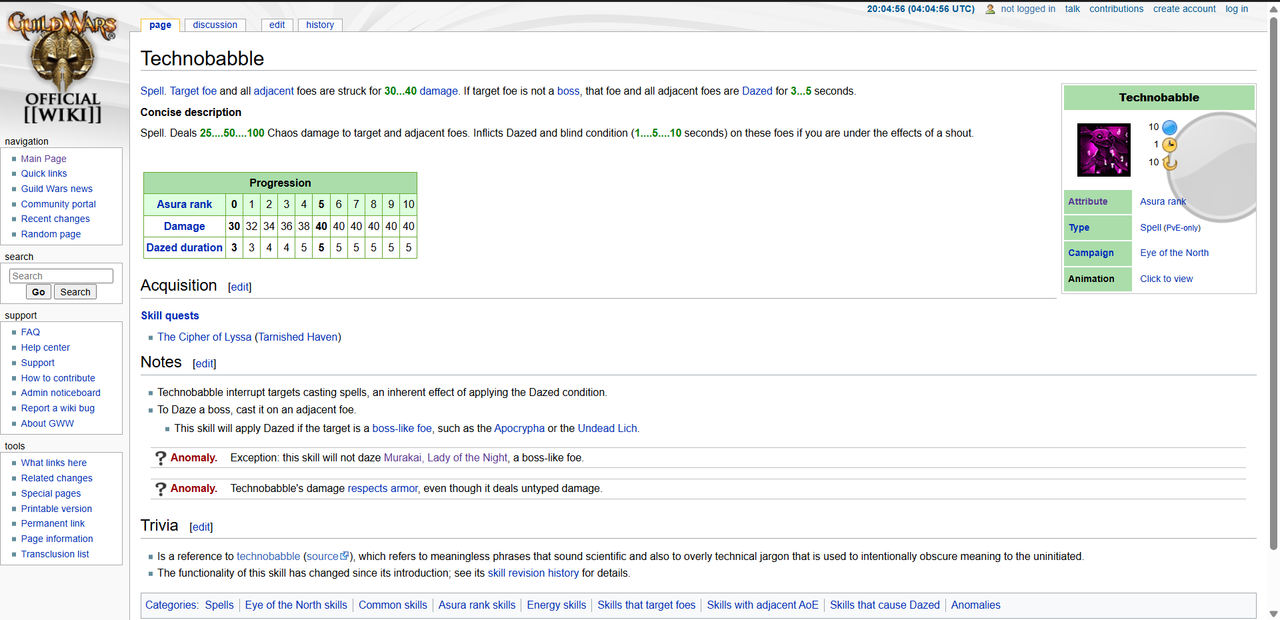Open Printable version

(x=56, y=509)
